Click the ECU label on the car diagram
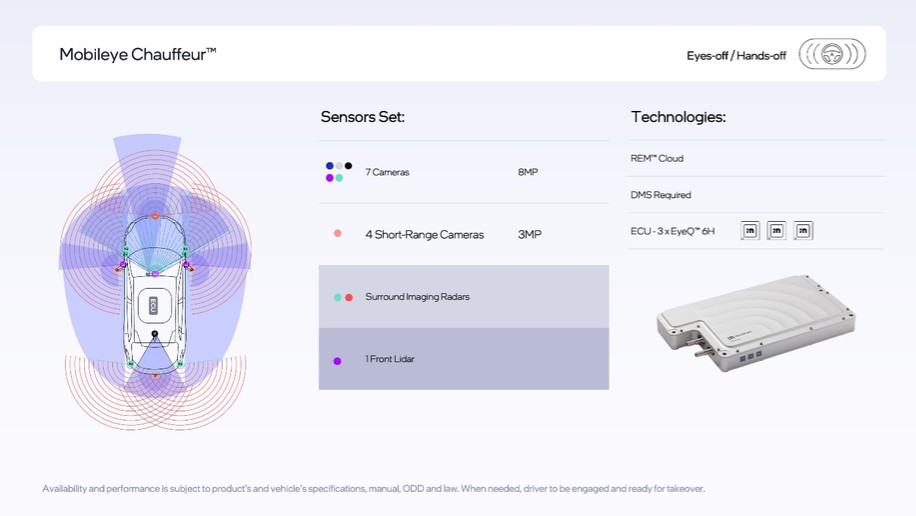The width and height of the screenshot is (916, 516). 155,304
